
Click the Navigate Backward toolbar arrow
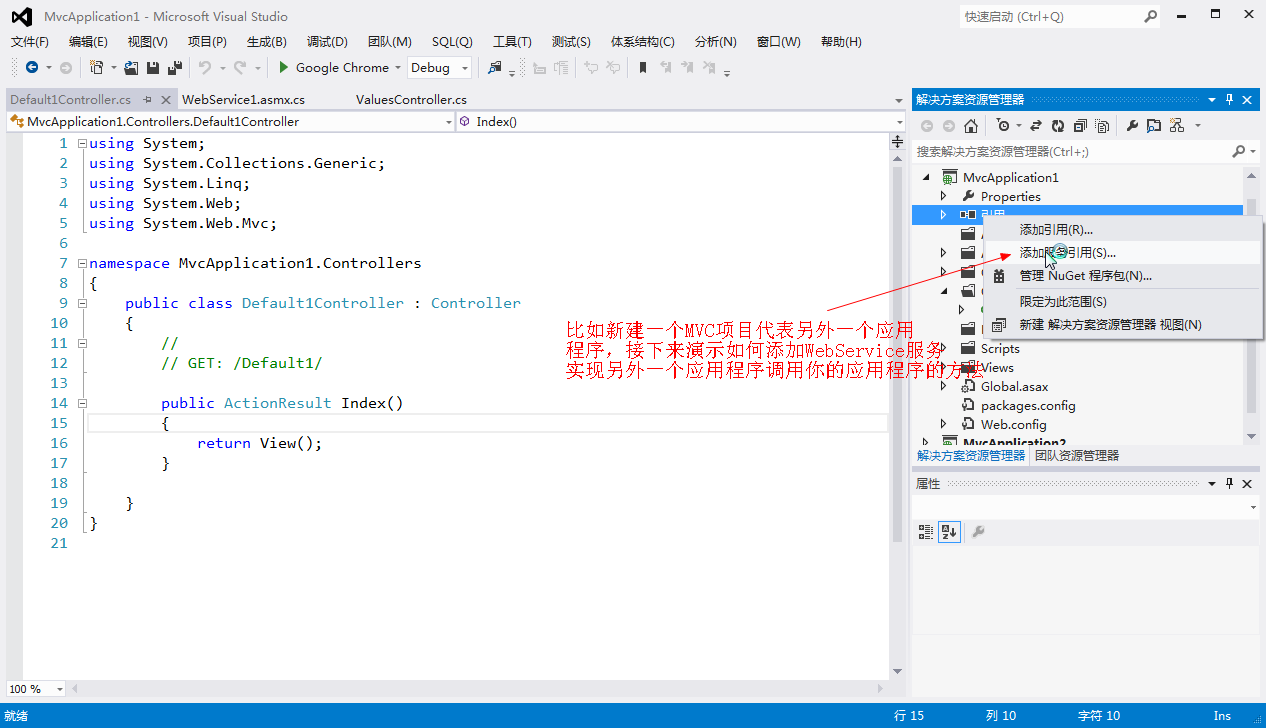point(32,68)
